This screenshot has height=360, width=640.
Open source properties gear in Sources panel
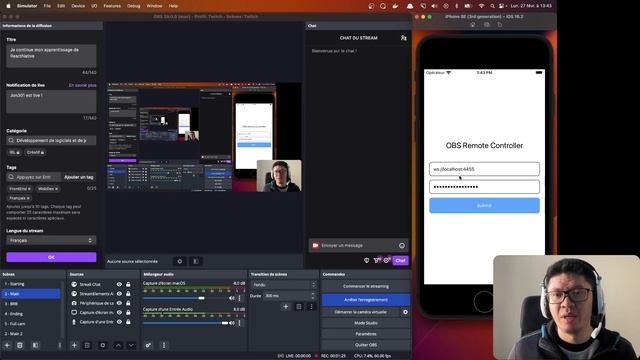(102, 345)
